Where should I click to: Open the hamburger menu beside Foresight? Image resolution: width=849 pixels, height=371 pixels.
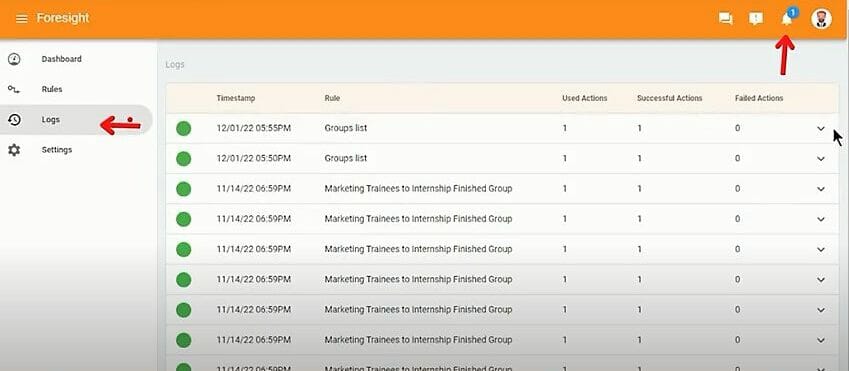[x=22, y=19]
